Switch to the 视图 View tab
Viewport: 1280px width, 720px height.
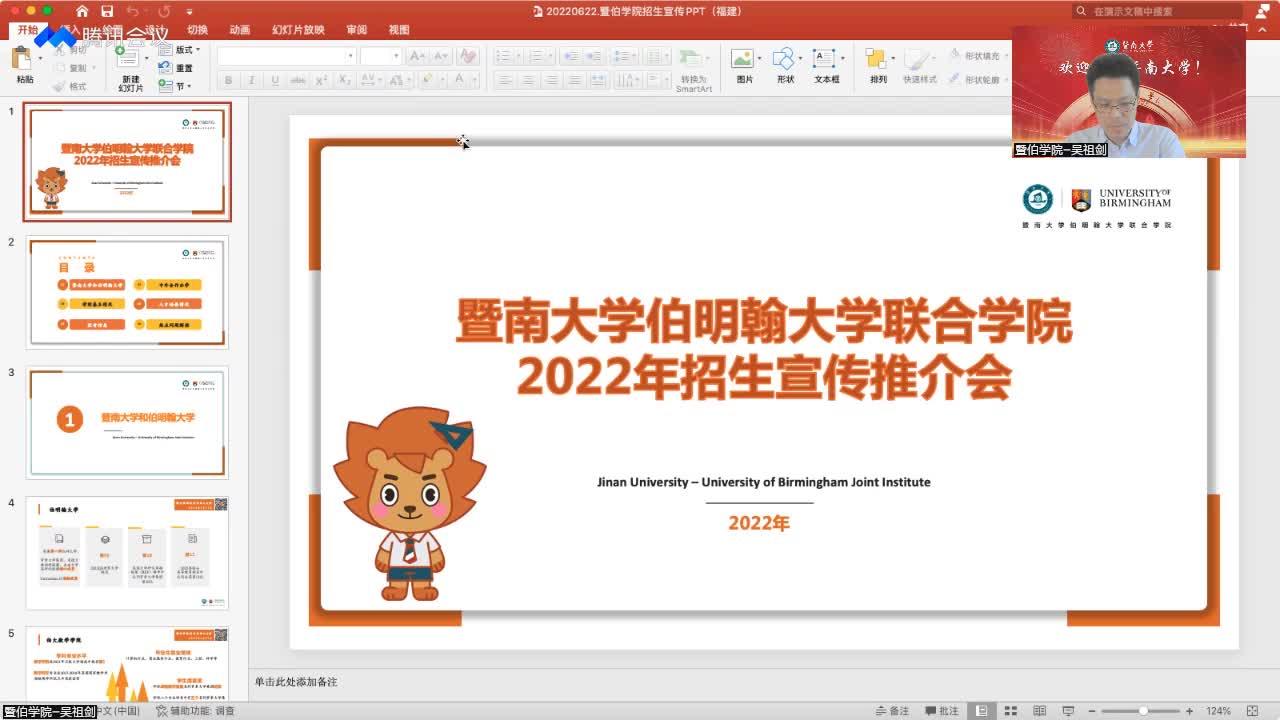click(399, 30)
